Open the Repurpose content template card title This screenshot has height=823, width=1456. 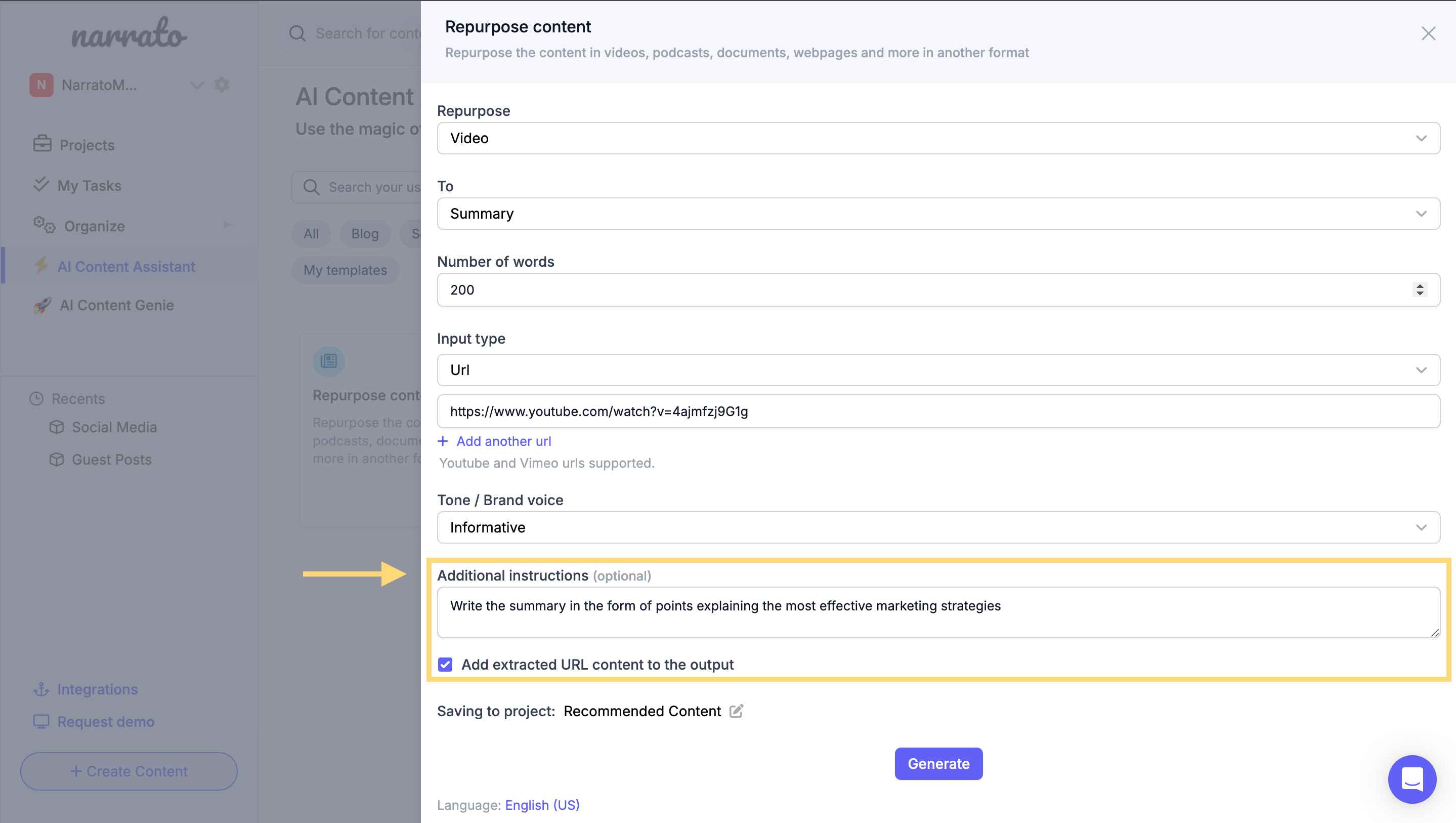(366, 395)
